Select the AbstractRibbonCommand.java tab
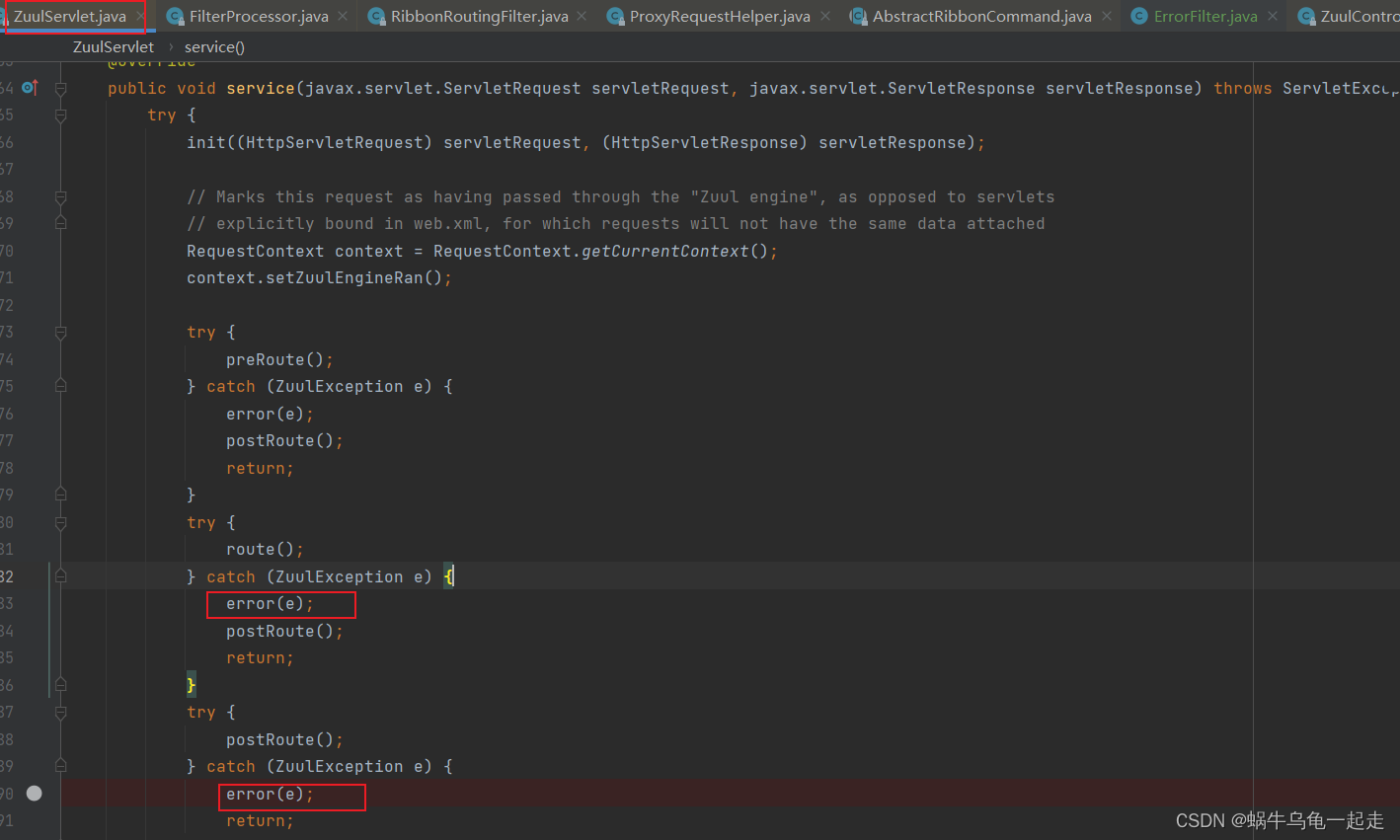1400x840 pixels. [981, 17]
